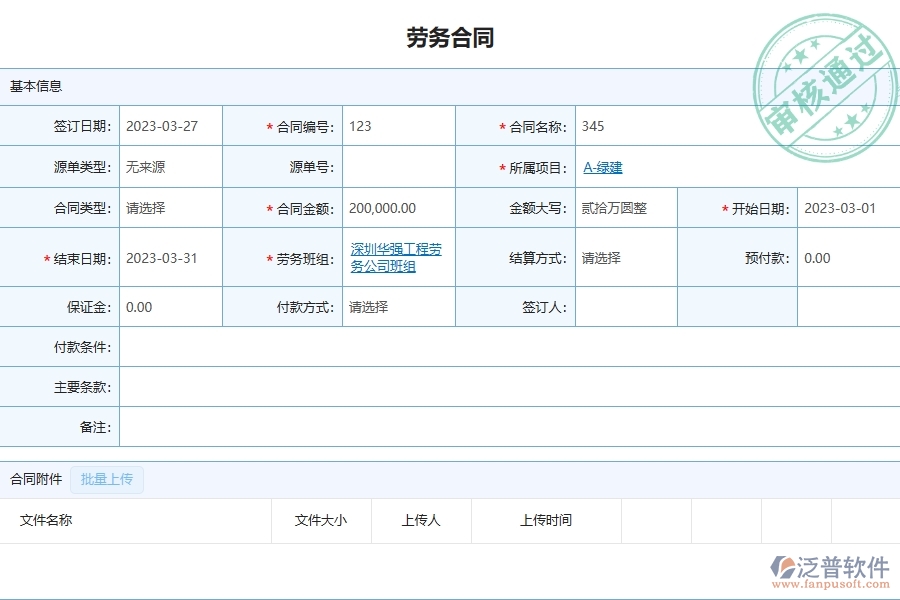Screen dimensions: 900x600
Task: Click the 审核通过 approval stamp
Action: click(825, 70)
